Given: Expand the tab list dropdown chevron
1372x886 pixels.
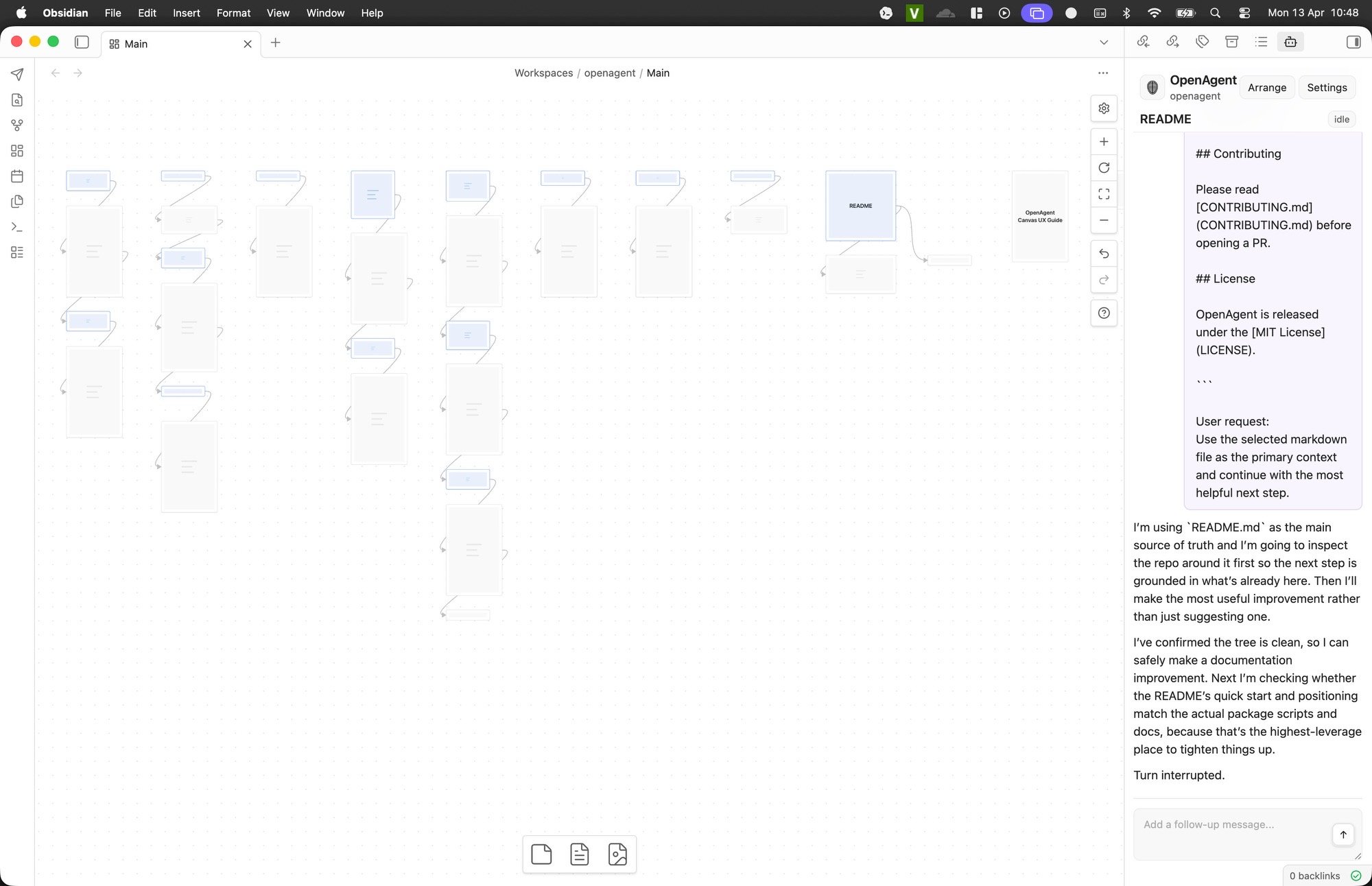Looking at the screenshot, I should pos(1104,43).
